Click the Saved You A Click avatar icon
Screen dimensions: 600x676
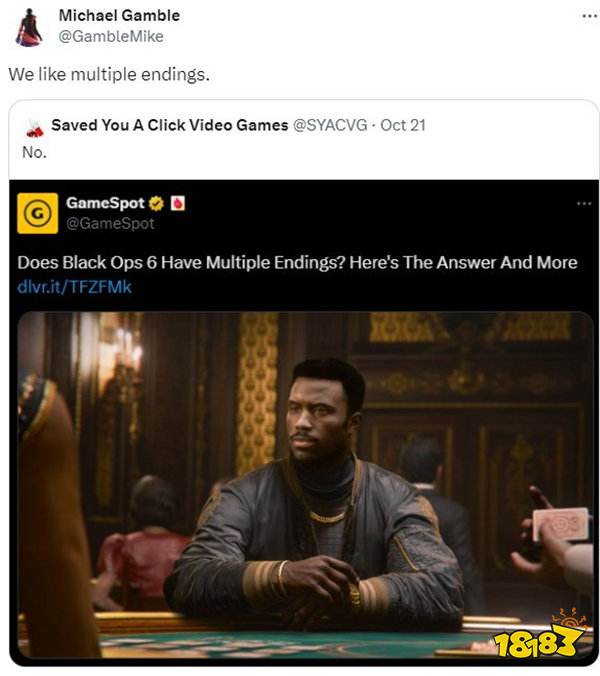[x=34, y=128]
